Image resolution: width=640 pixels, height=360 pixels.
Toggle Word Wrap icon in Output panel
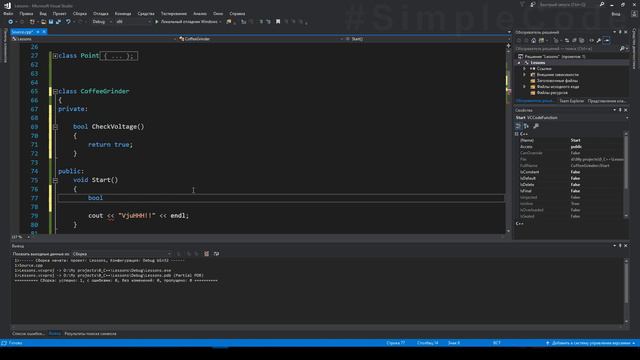coord(216,254)
